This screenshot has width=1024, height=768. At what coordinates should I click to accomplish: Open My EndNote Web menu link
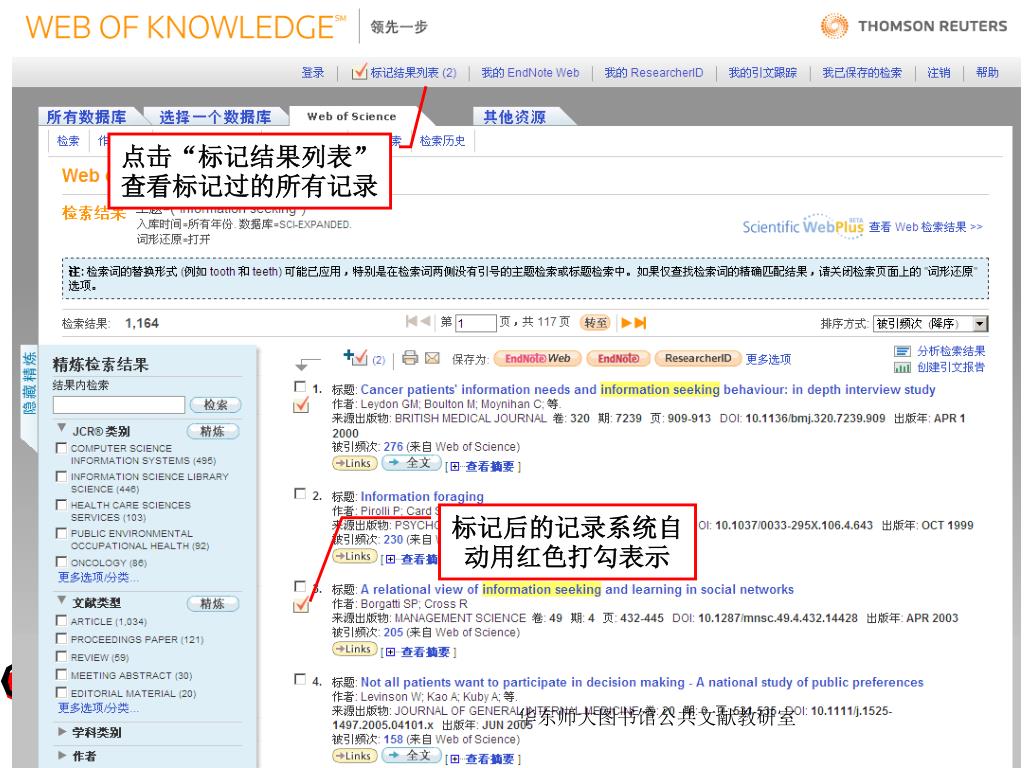click(530, 72)
